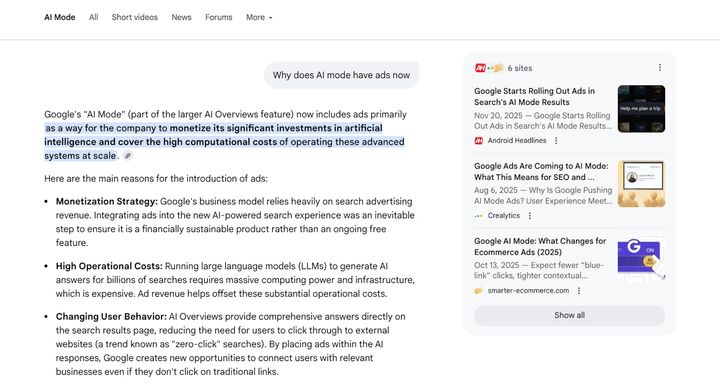The width and height of the screenshot is (720, 384).
Task: Click the smarter-ecommerce.com source name
Action: coord(529,291)
